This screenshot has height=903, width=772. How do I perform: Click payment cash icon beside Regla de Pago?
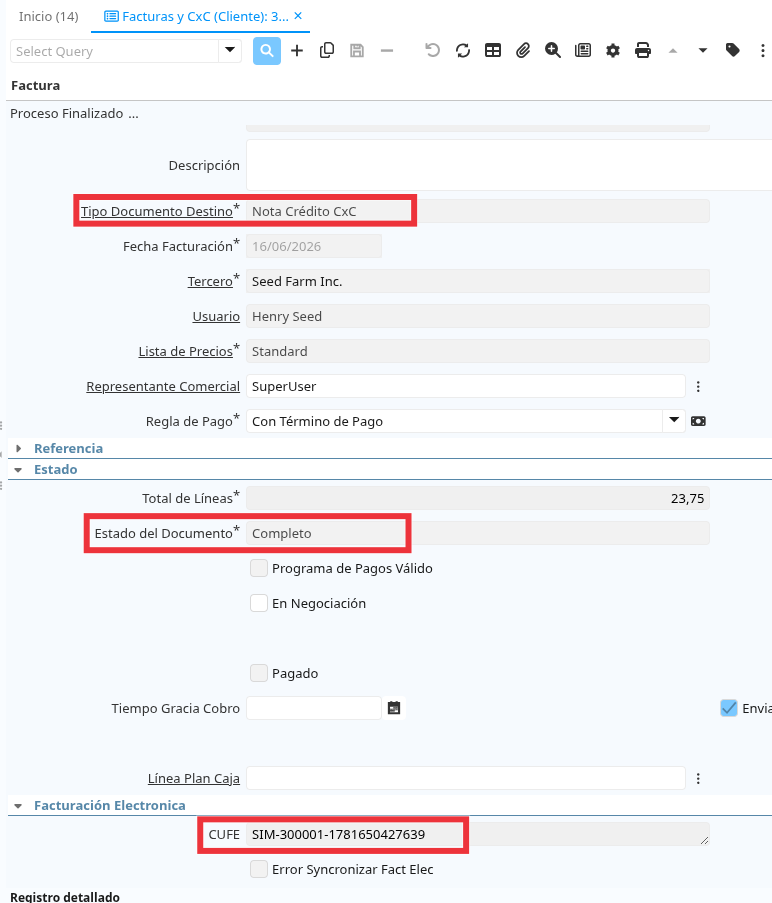click(x=698, y=422)
